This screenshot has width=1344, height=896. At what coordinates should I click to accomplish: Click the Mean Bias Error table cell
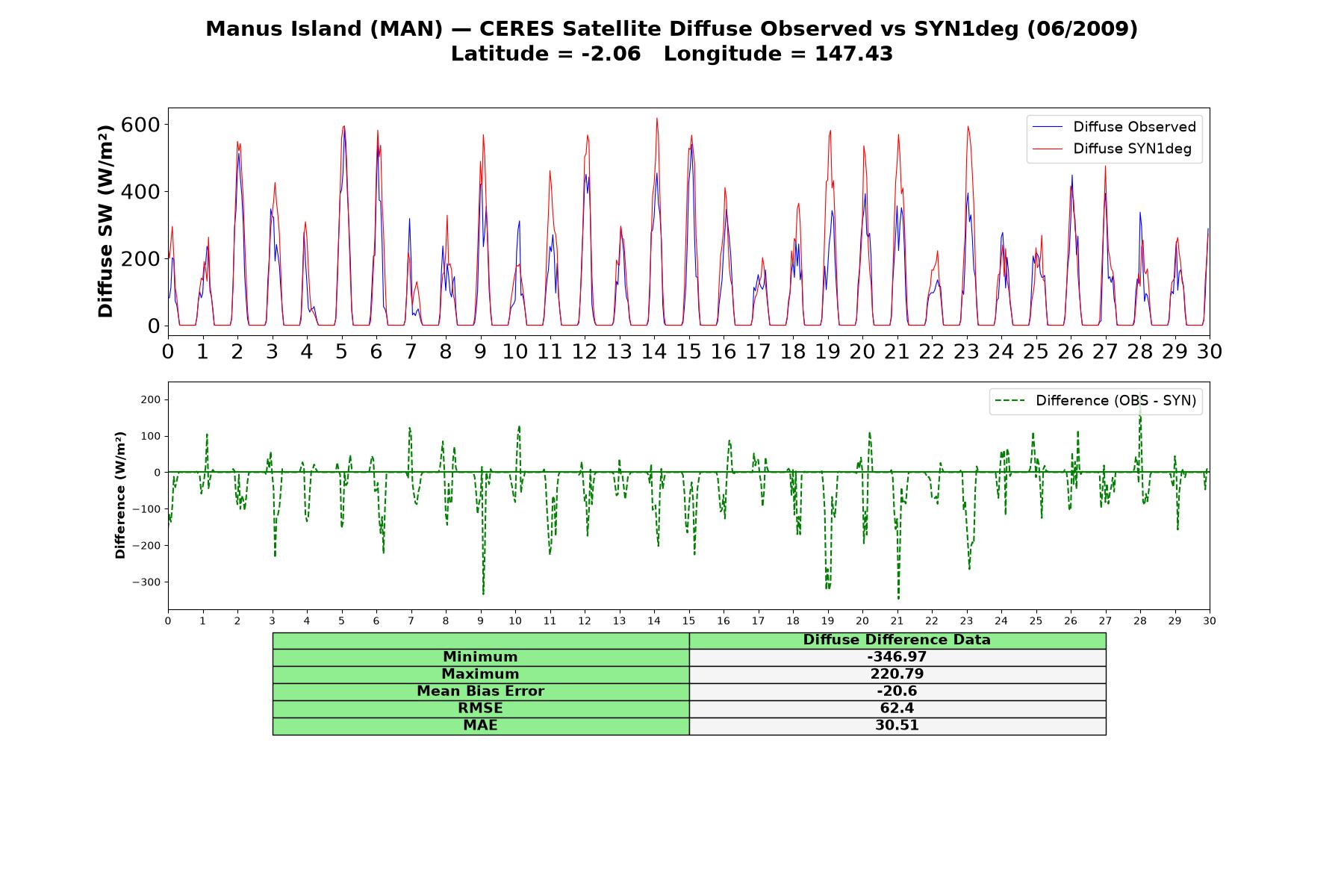point(480,691)
